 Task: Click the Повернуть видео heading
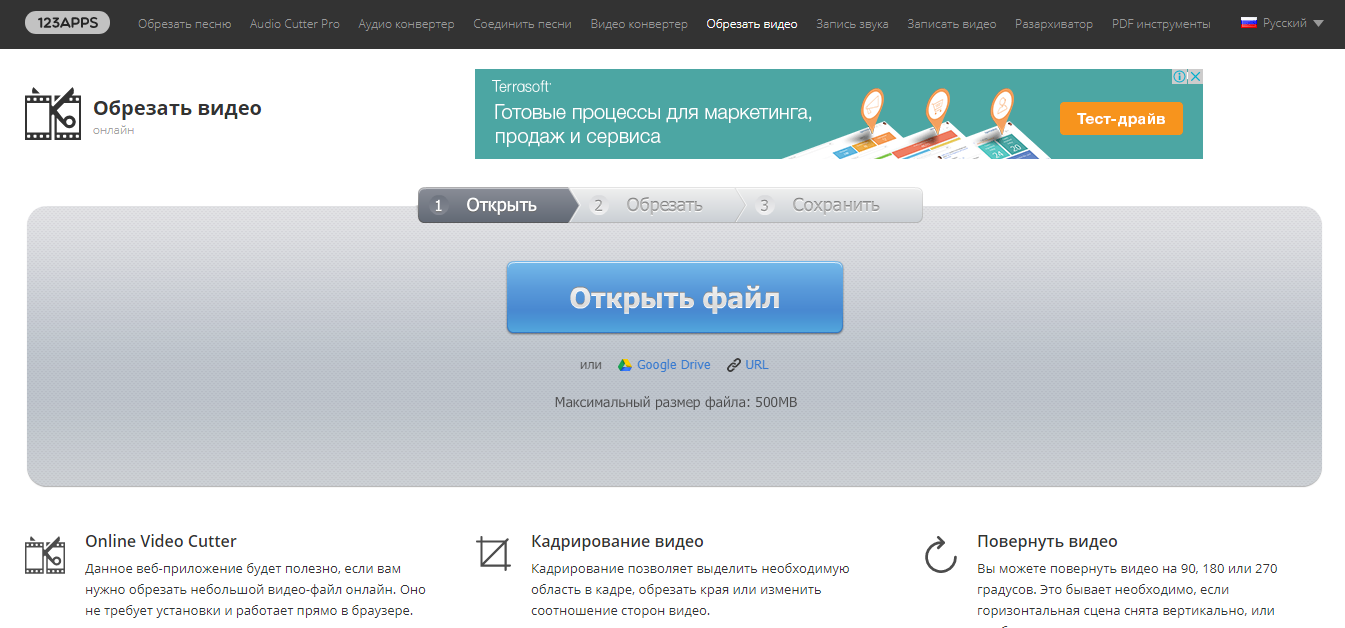(x=1047, y=541)
